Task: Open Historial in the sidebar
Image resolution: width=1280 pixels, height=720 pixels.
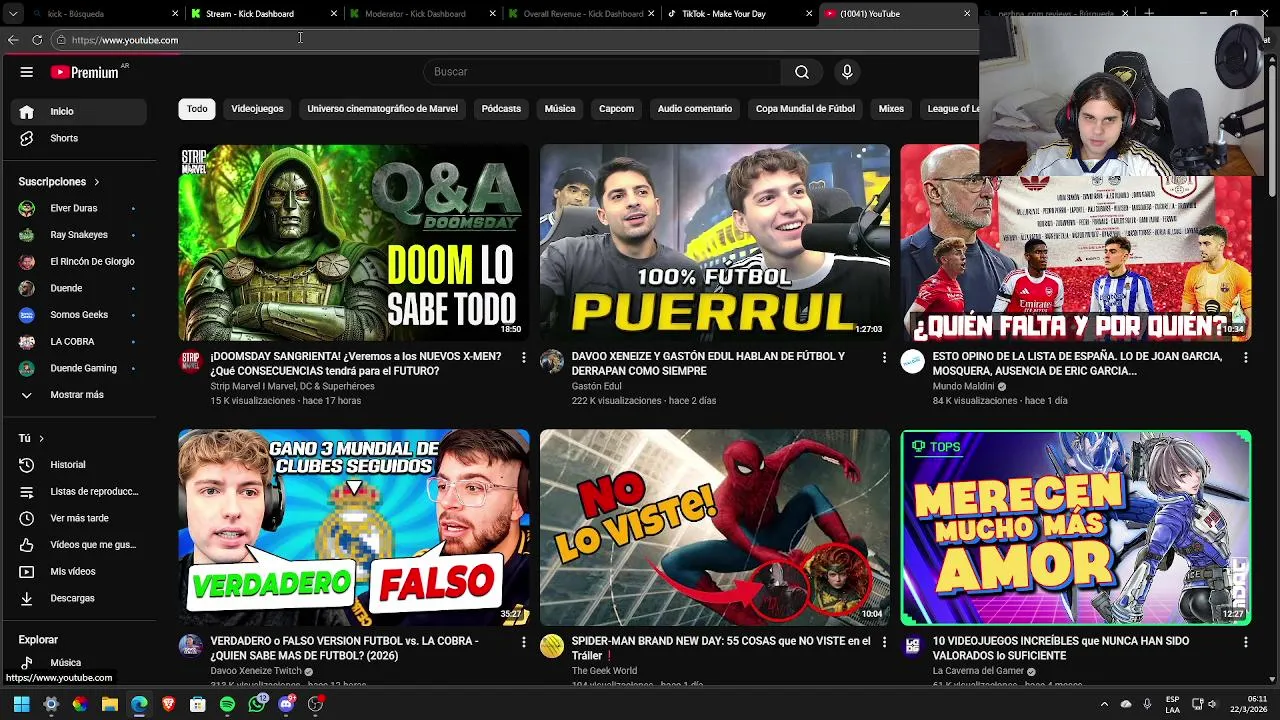Action: point(80,465)
